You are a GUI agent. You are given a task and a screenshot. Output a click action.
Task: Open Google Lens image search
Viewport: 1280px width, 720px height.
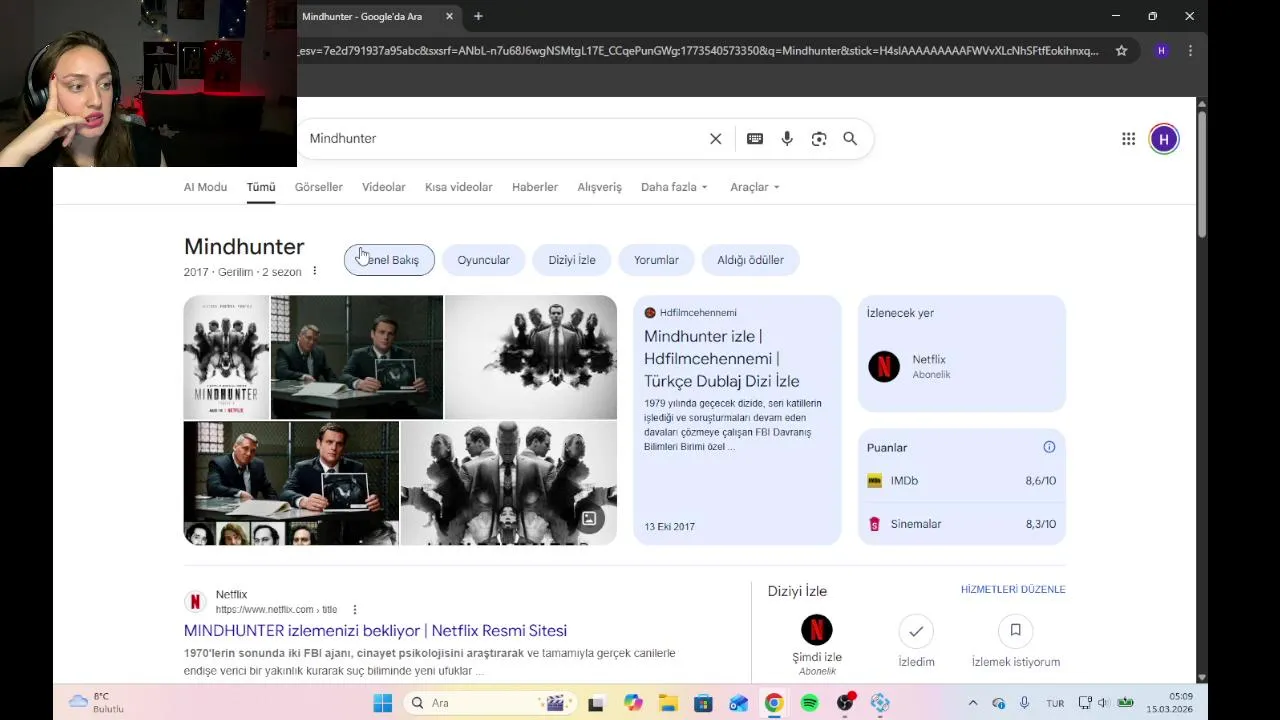[x=819, y=139]
